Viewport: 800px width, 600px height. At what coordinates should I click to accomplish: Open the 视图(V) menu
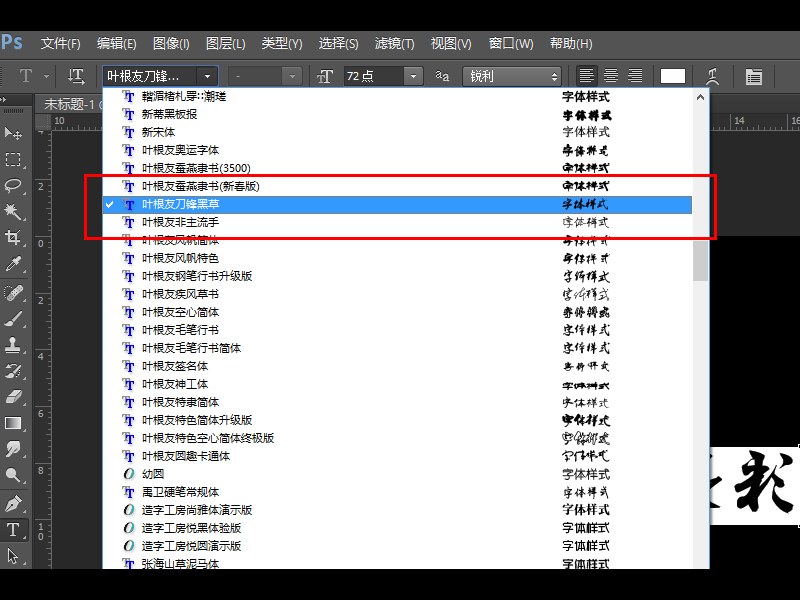pyautogui.click(x=451, y=44)
